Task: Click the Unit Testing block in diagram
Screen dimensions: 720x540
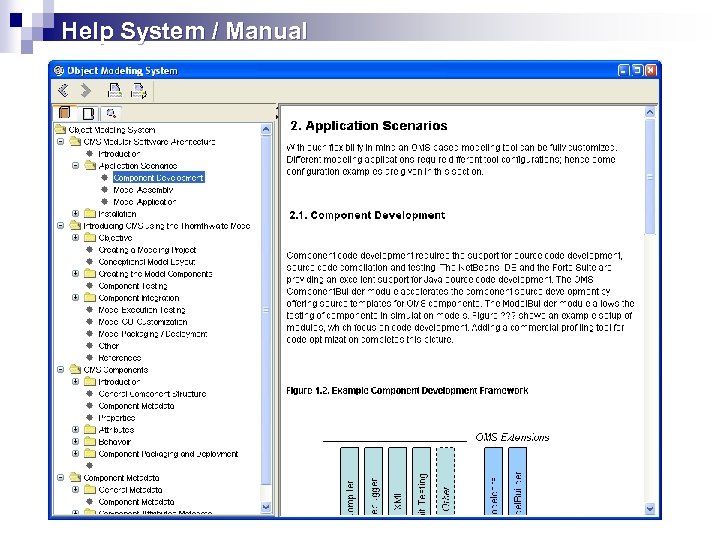Action: [x=422, y=481]
